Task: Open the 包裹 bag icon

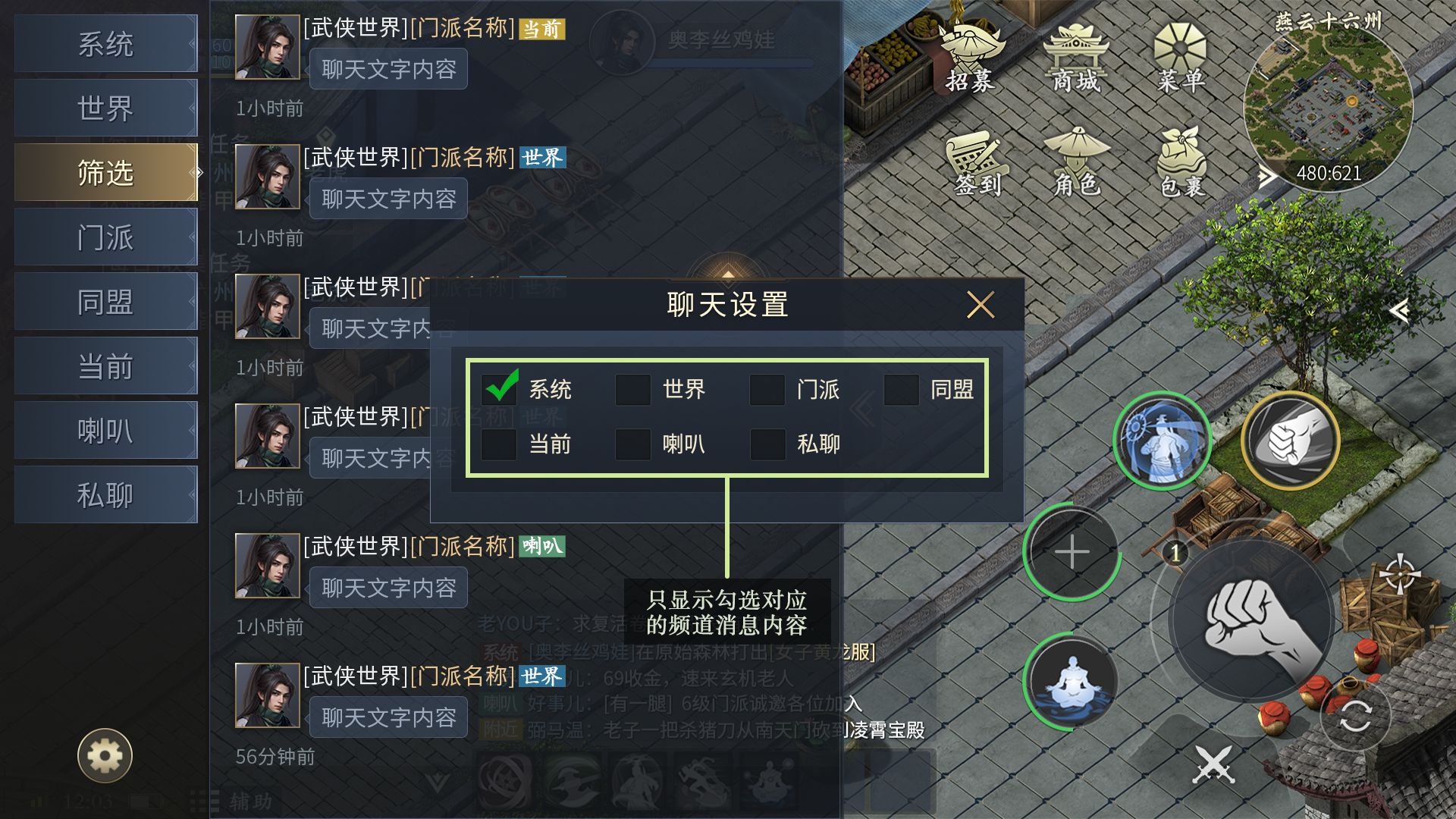Action: [1181, 163]
